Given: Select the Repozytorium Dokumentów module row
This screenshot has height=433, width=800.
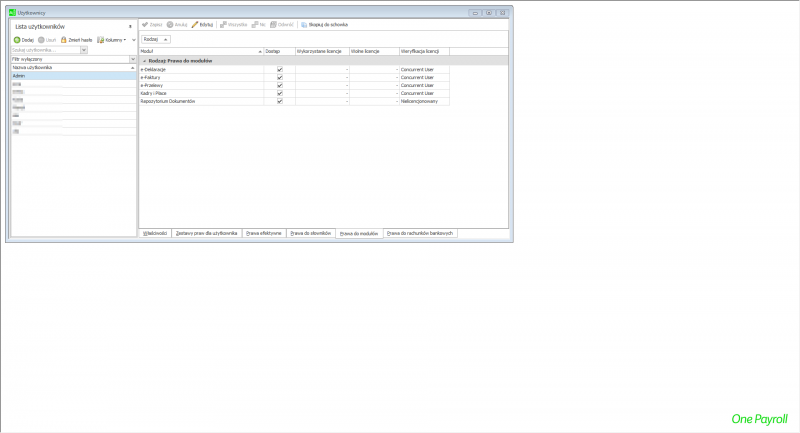Looking at the screenshot, I should tap(294, 101).
